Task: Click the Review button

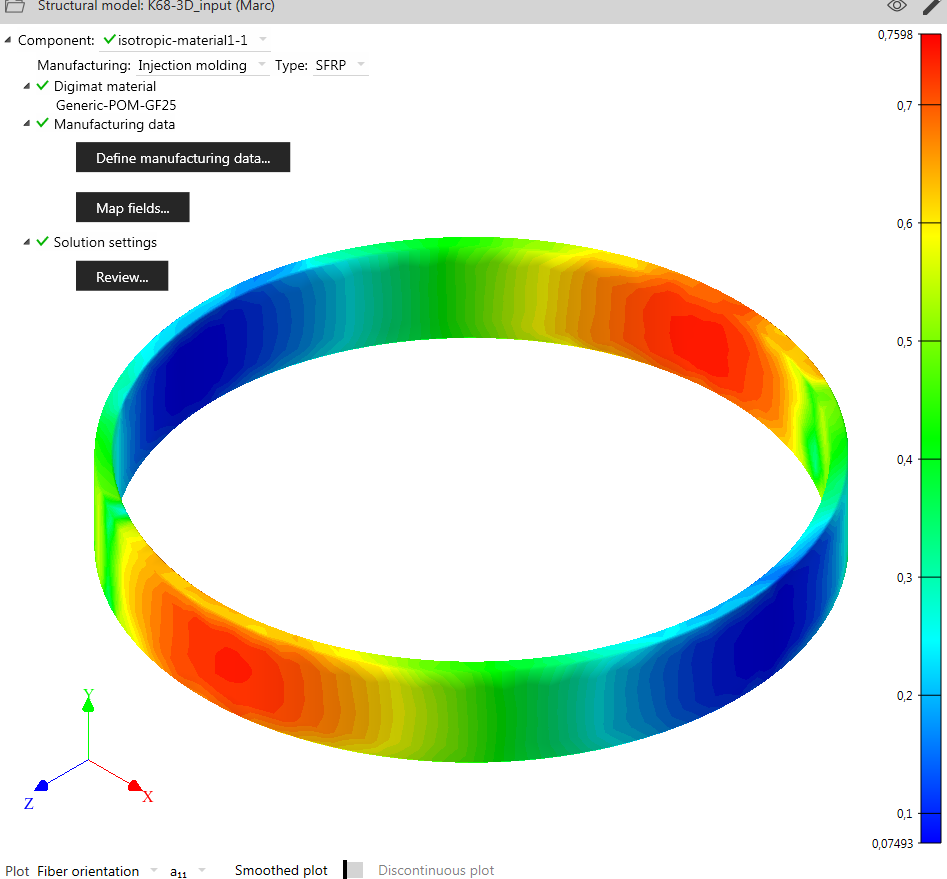Action: [122, 277]
